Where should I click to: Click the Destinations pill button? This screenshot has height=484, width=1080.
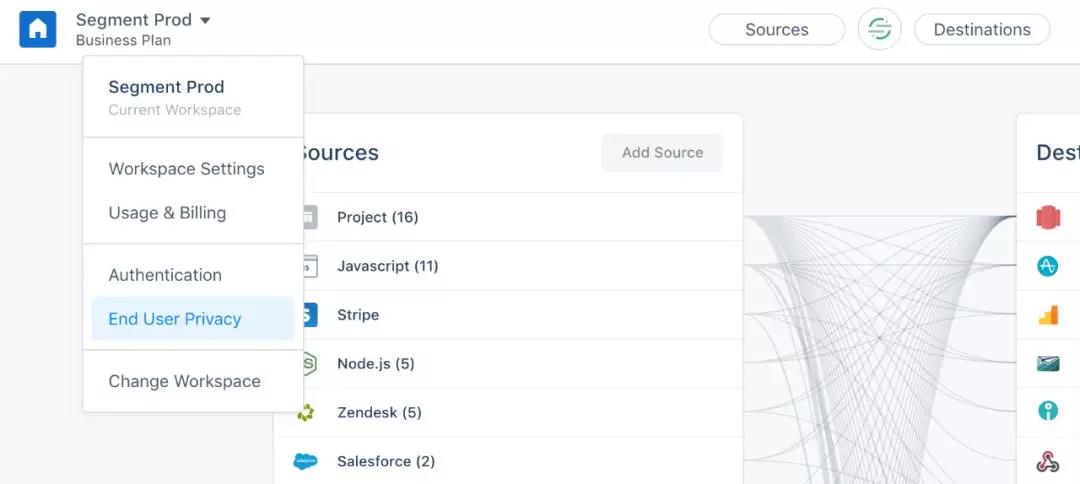click(x=981, y=30)
